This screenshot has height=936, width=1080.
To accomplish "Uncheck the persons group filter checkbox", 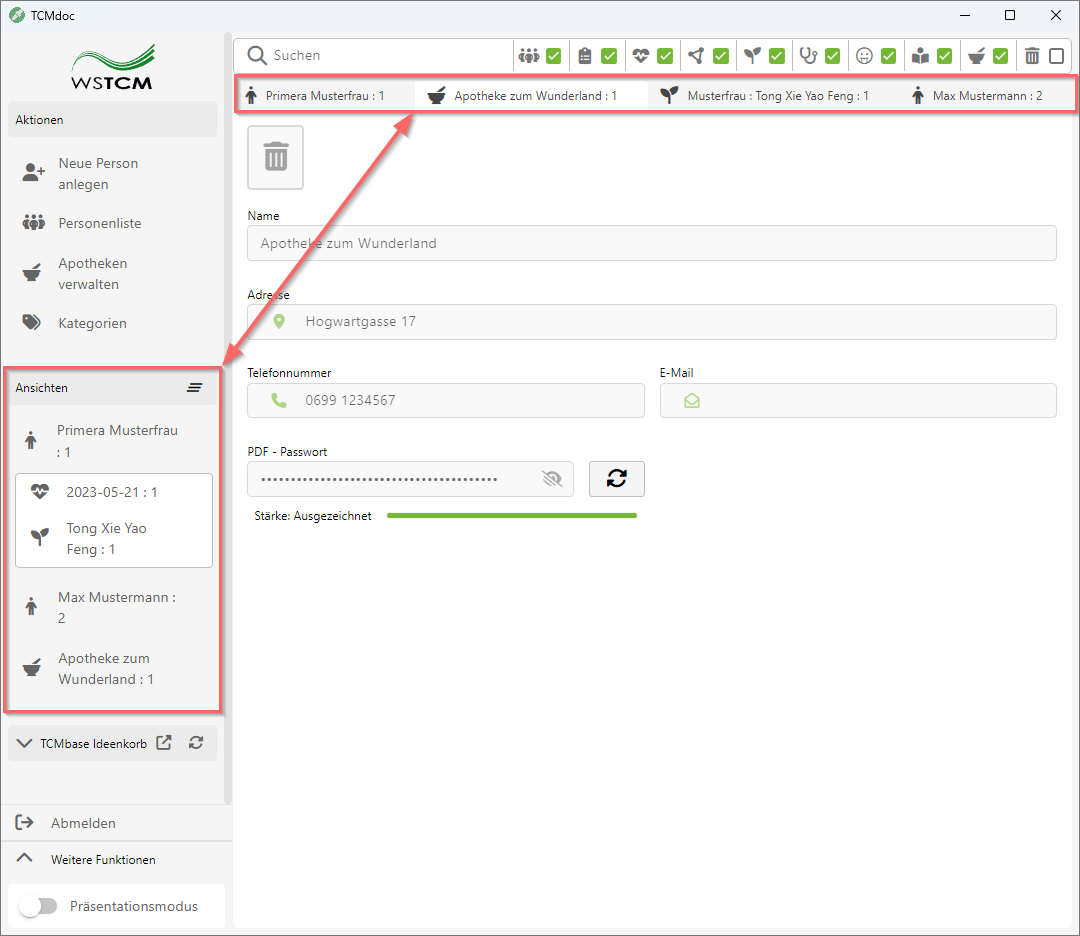I will [x=553, y=56].
